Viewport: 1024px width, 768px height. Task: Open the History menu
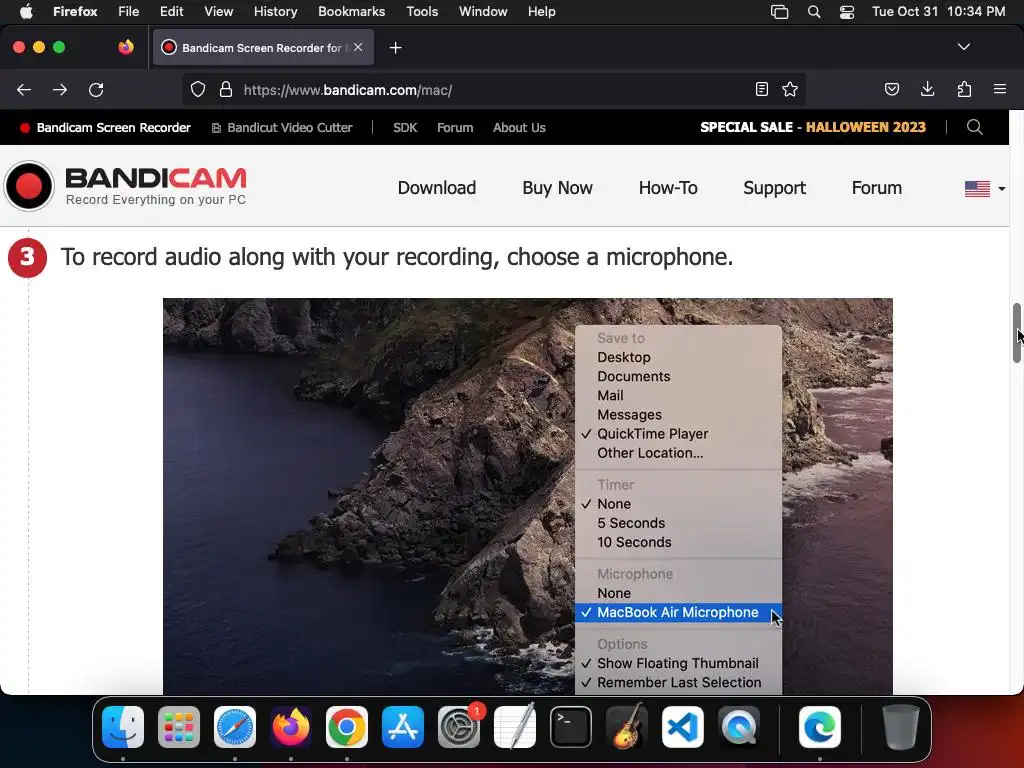(276, 11)
